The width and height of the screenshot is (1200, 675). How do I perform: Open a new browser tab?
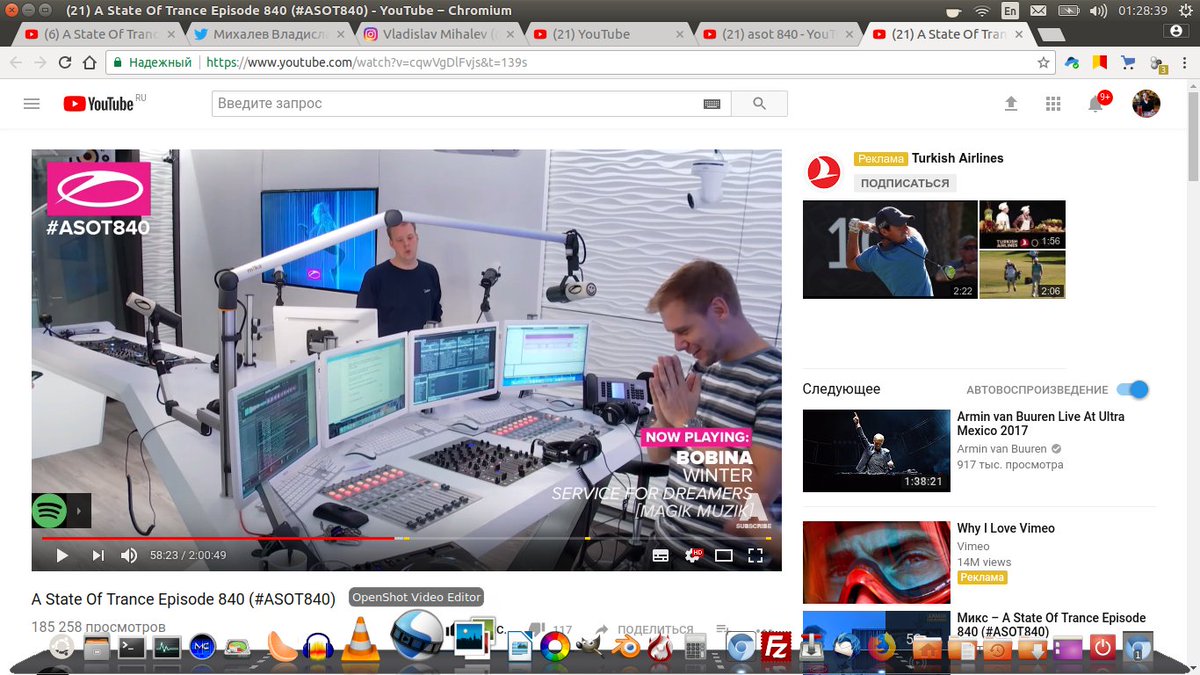coord(1050,34)
